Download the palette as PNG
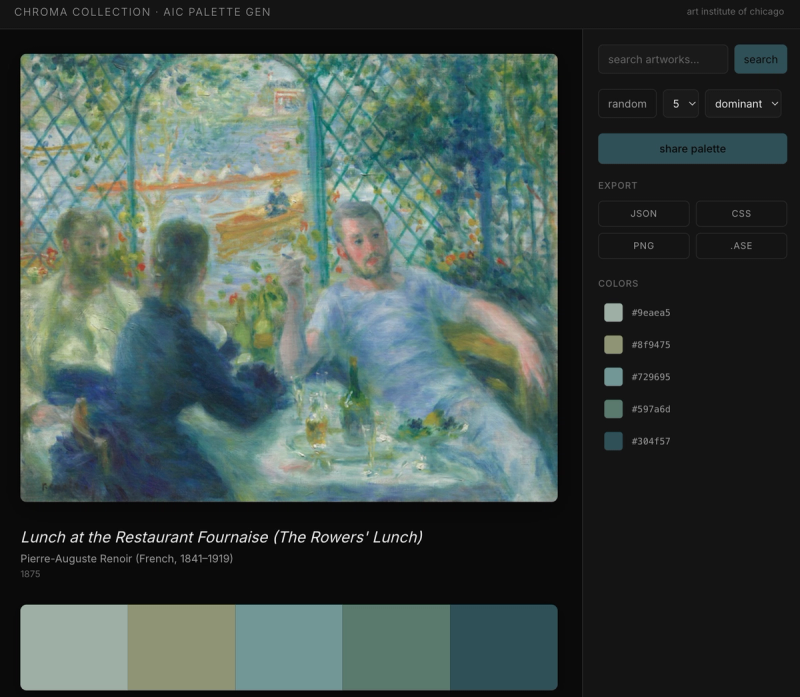The width and height of the screenshot is (800, 697). [643, 245]
